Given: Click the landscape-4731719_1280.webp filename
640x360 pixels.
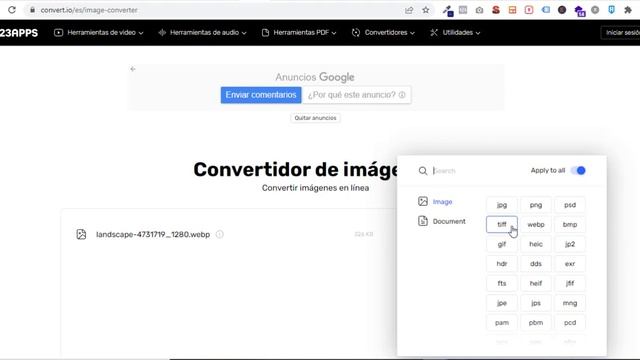Looking at the screenshot, I should (153, 234).
